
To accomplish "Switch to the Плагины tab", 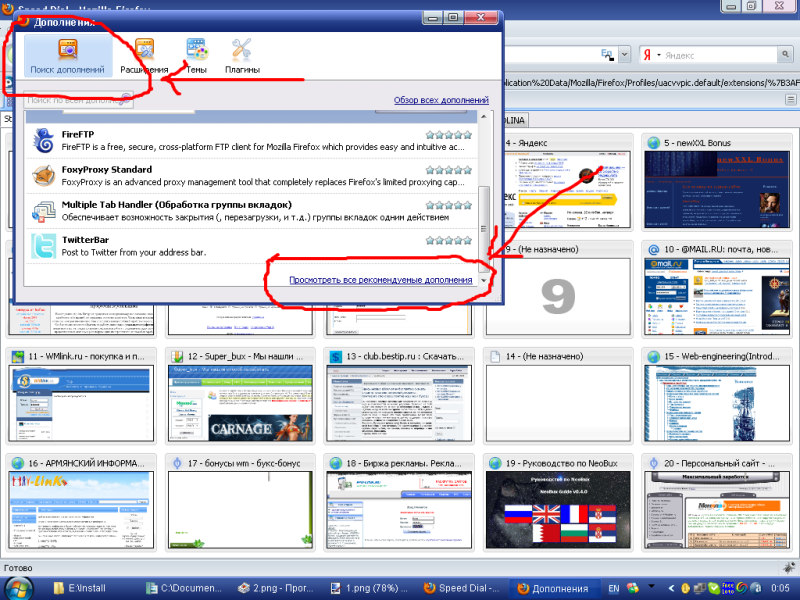I will (242, 56).
